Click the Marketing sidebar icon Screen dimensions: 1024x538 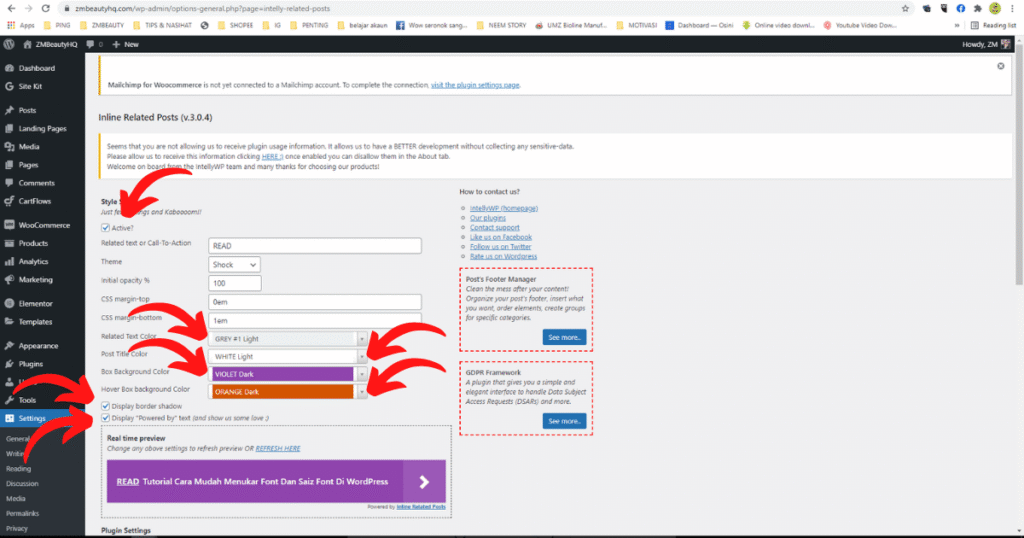point(9,279)
